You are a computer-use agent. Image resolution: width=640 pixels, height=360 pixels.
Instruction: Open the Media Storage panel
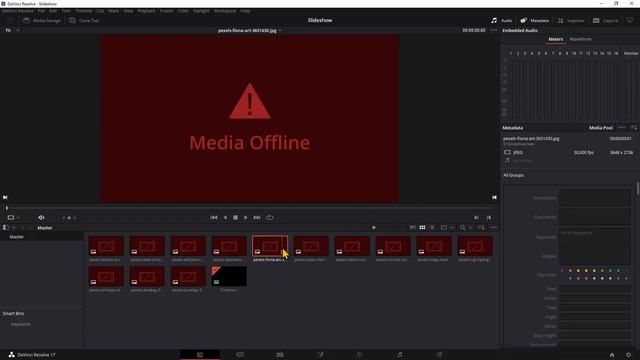(x=42, y=20)
